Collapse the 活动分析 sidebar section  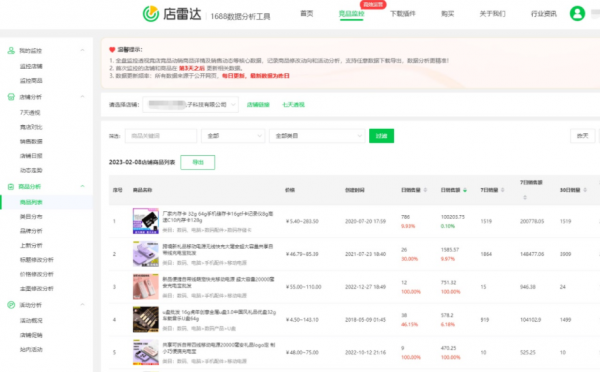[82, 305]
